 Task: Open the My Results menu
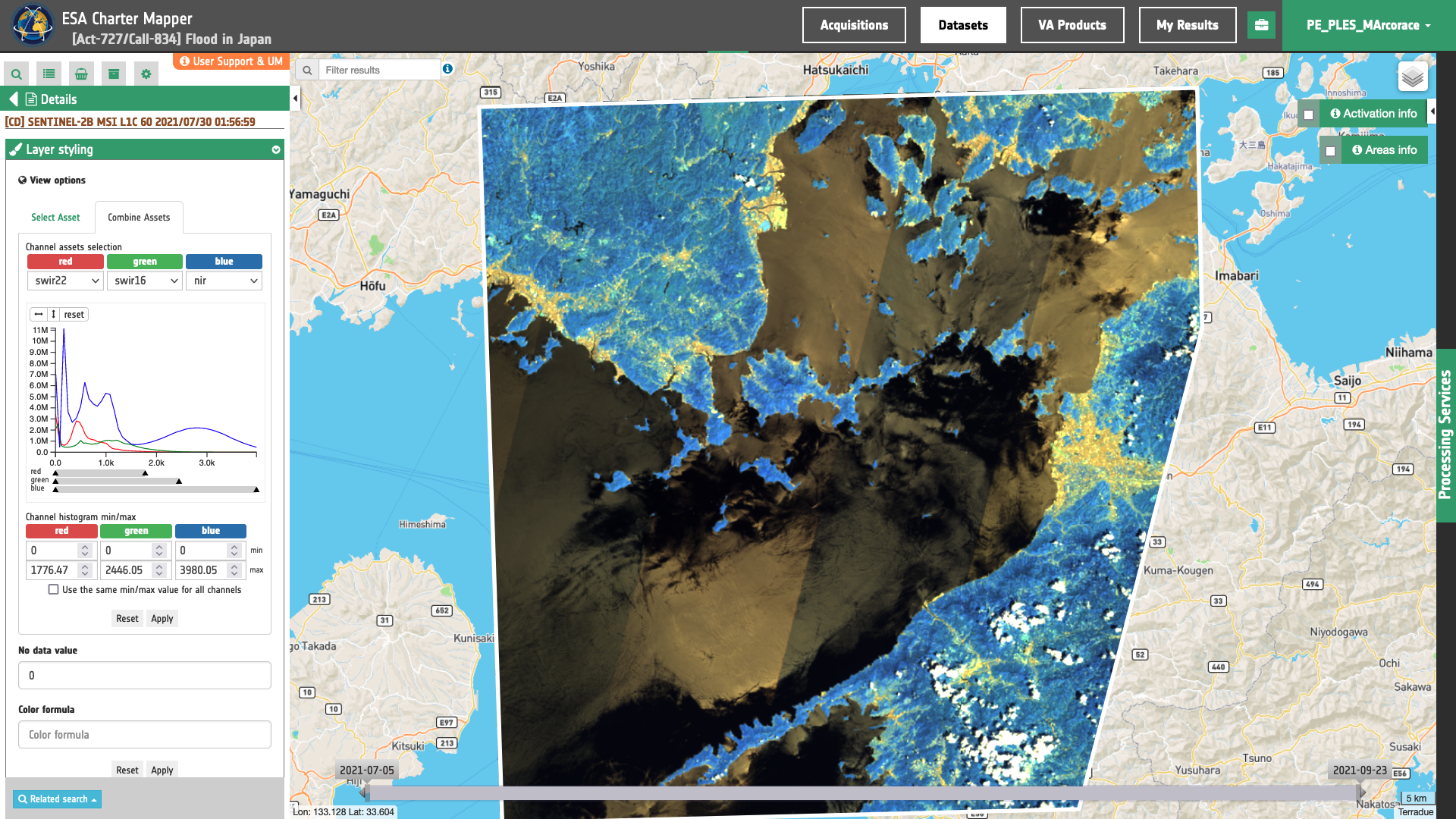coord(1188,25)
